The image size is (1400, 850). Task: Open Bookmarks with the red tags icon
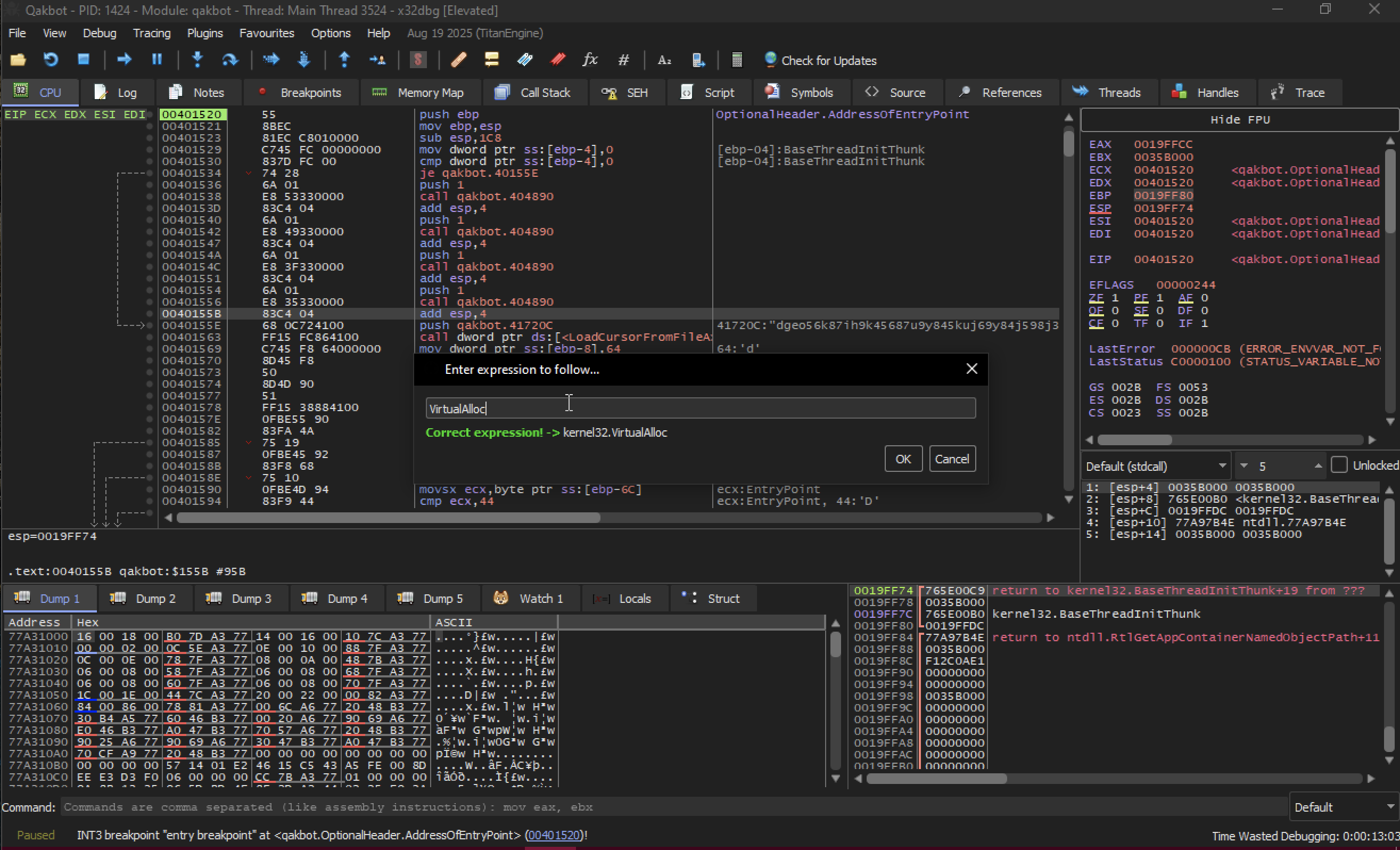558,60
